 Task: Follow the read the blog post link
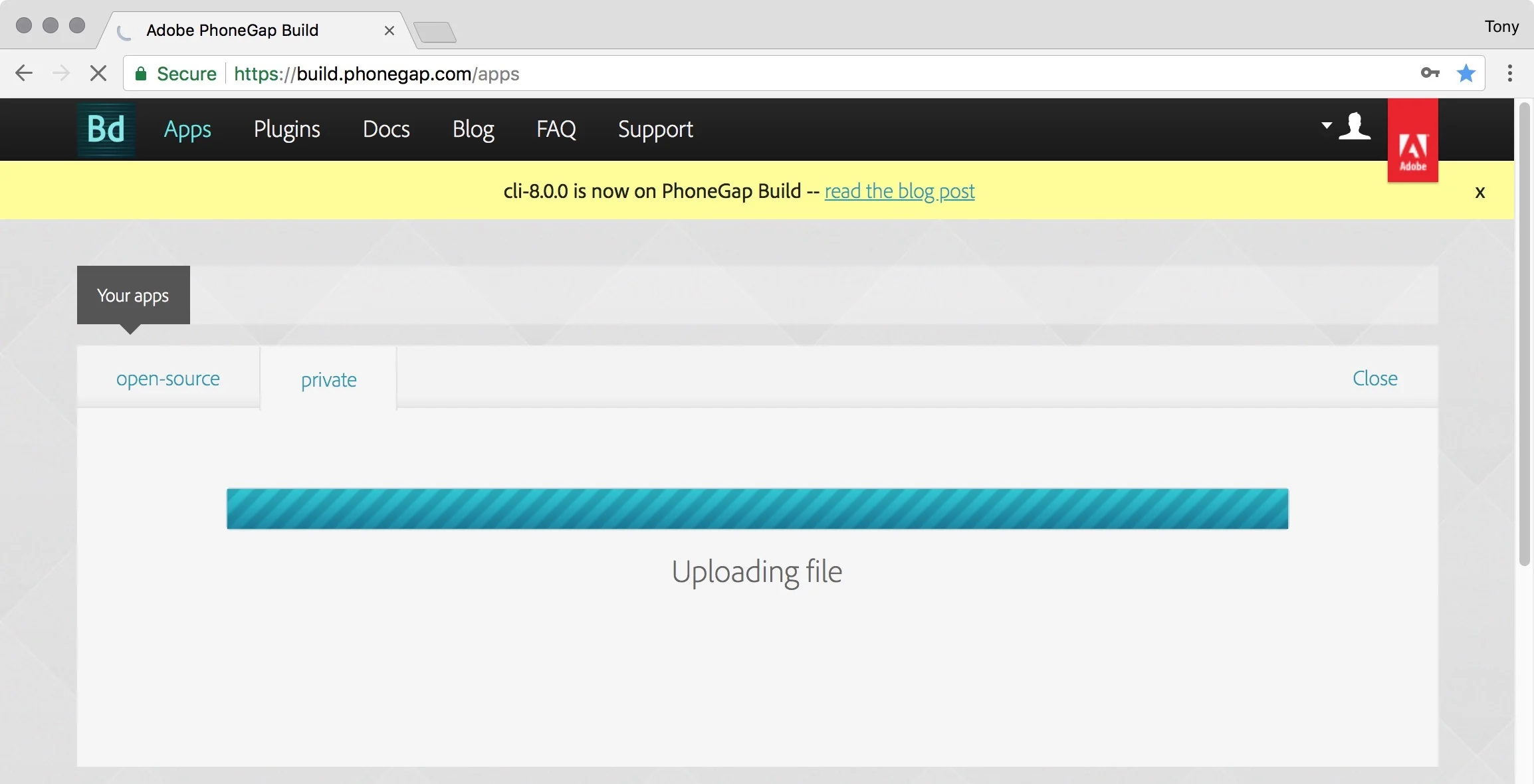(x=899, y=191)
